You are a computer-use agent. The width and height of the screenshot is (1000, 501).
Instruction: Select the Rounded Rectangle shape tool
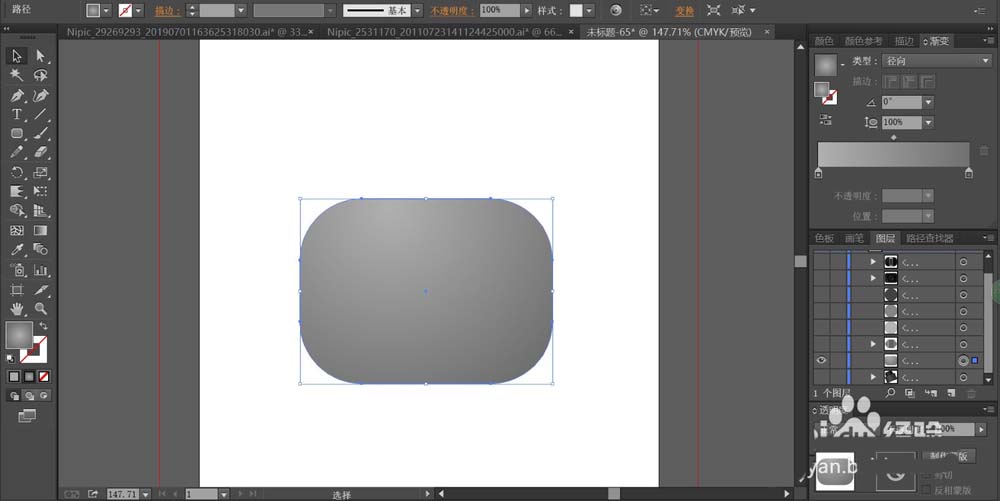click(x=17, y=134)
